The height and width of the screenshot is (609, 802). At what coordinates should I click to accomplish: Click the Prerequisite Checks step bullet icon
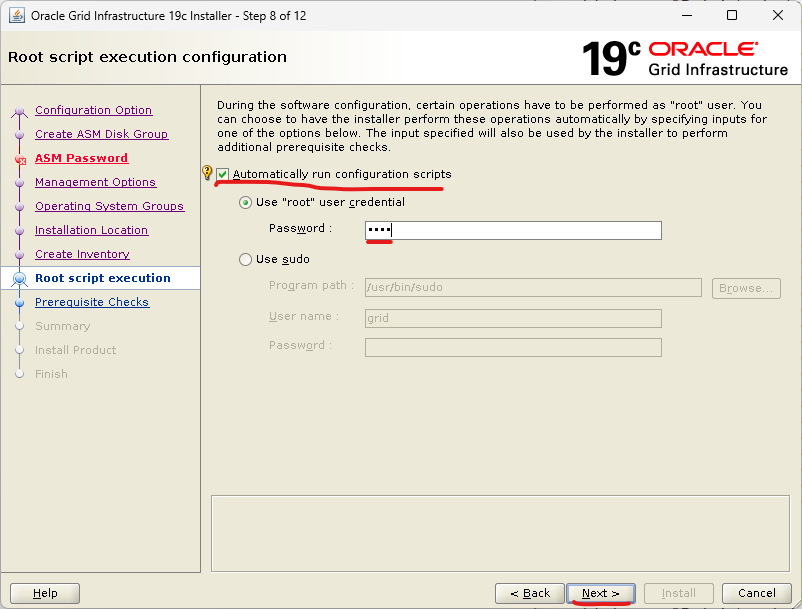pyautogui.click(x=19, y=302)
